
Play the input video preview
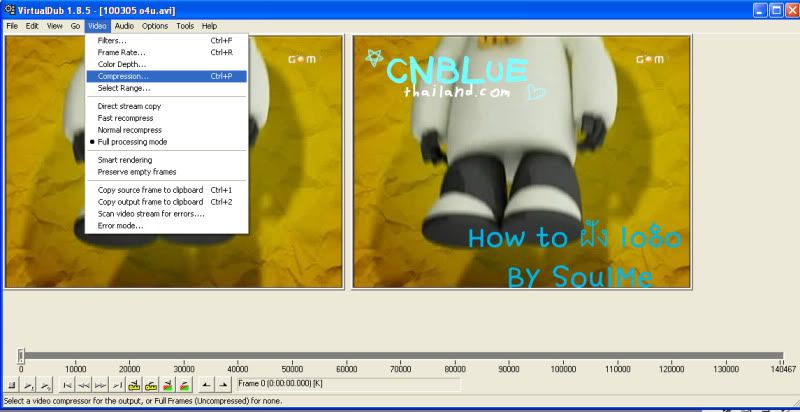(29, 385)
